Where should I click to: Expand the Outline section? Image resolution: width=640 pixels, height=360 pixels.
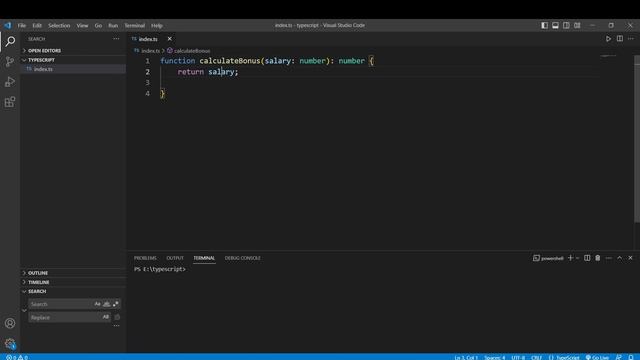click(73, 273)
